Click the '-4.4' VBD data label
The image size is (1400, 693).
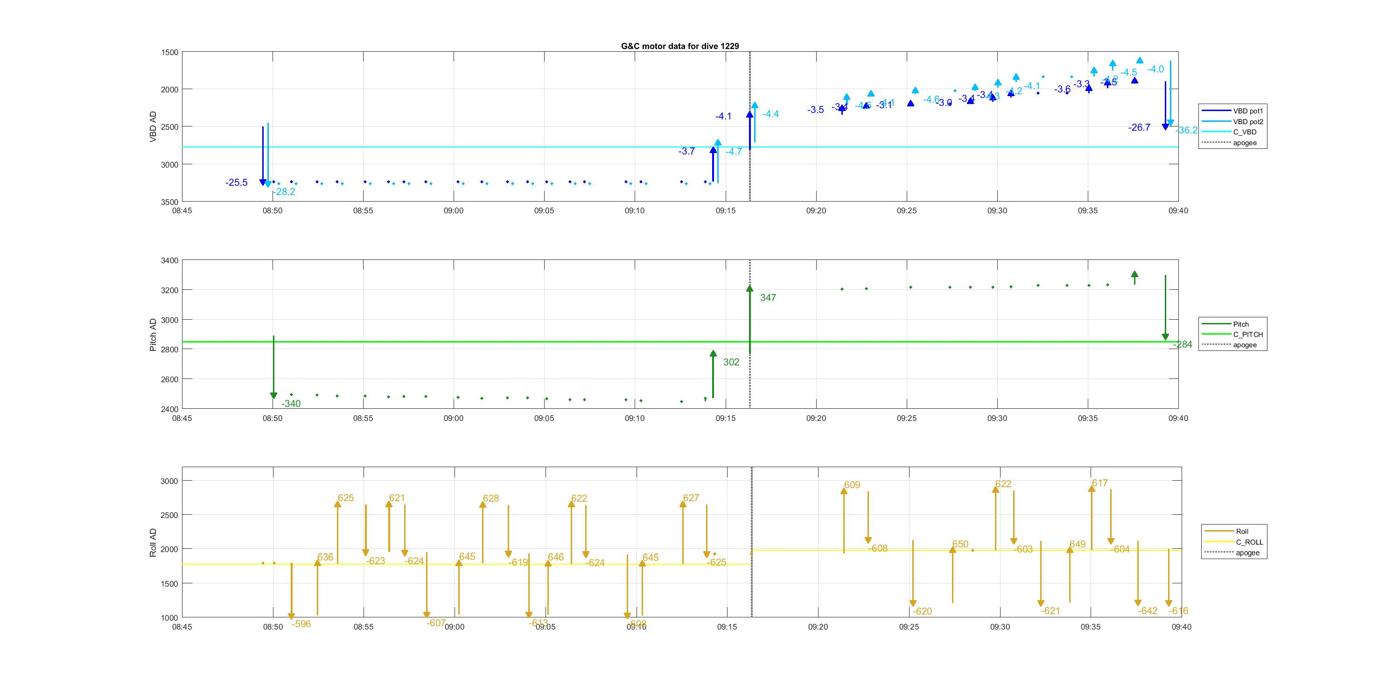(770, 114)
